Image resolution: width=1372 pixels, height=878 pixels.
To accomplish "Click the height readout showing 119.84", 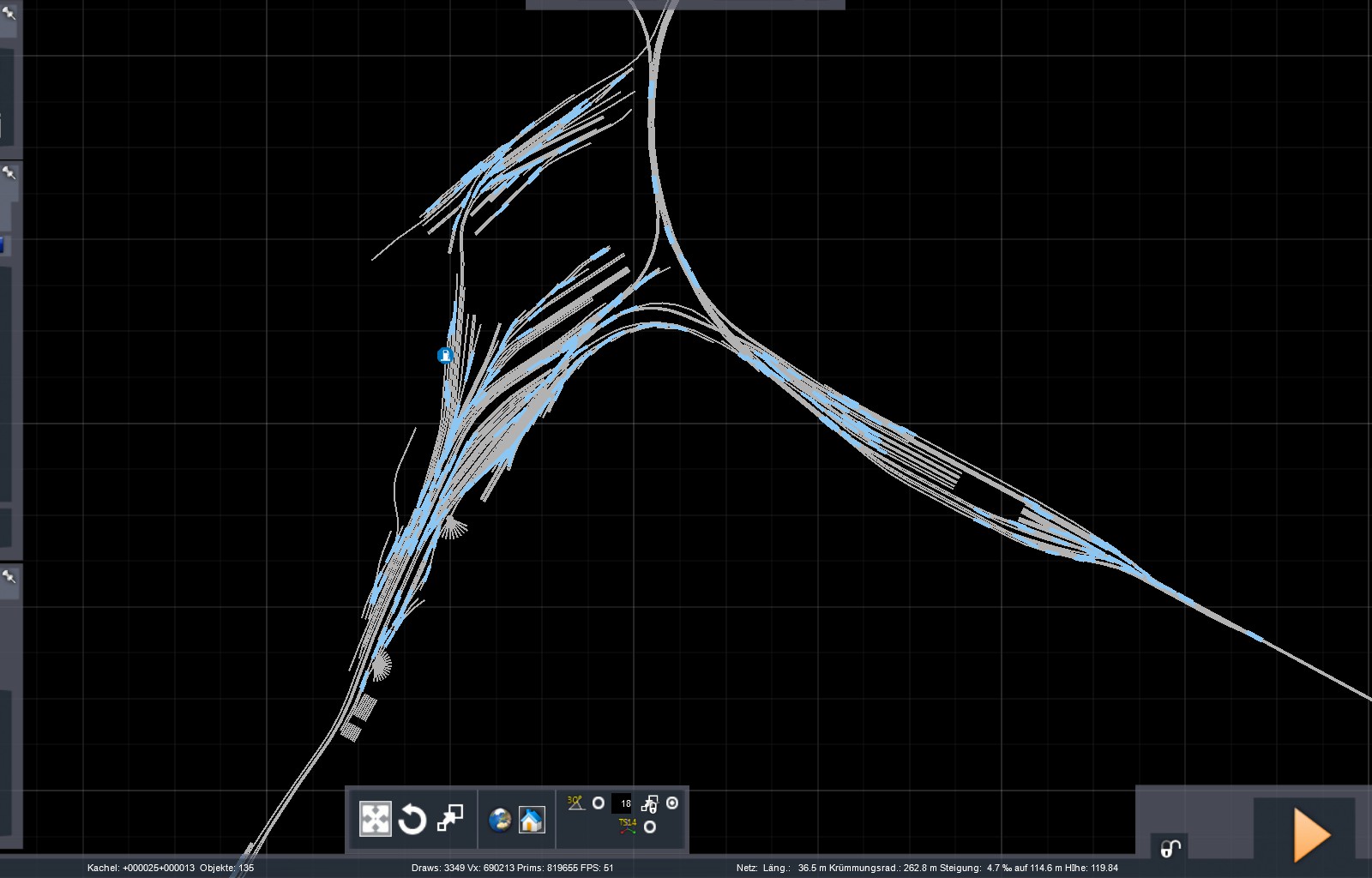I will (1092, 868).
